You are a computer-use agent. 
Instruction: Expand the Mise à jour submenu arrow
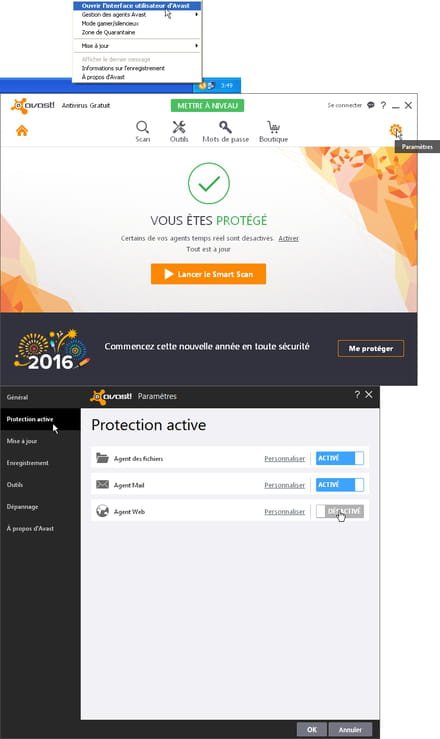[196, 46]
